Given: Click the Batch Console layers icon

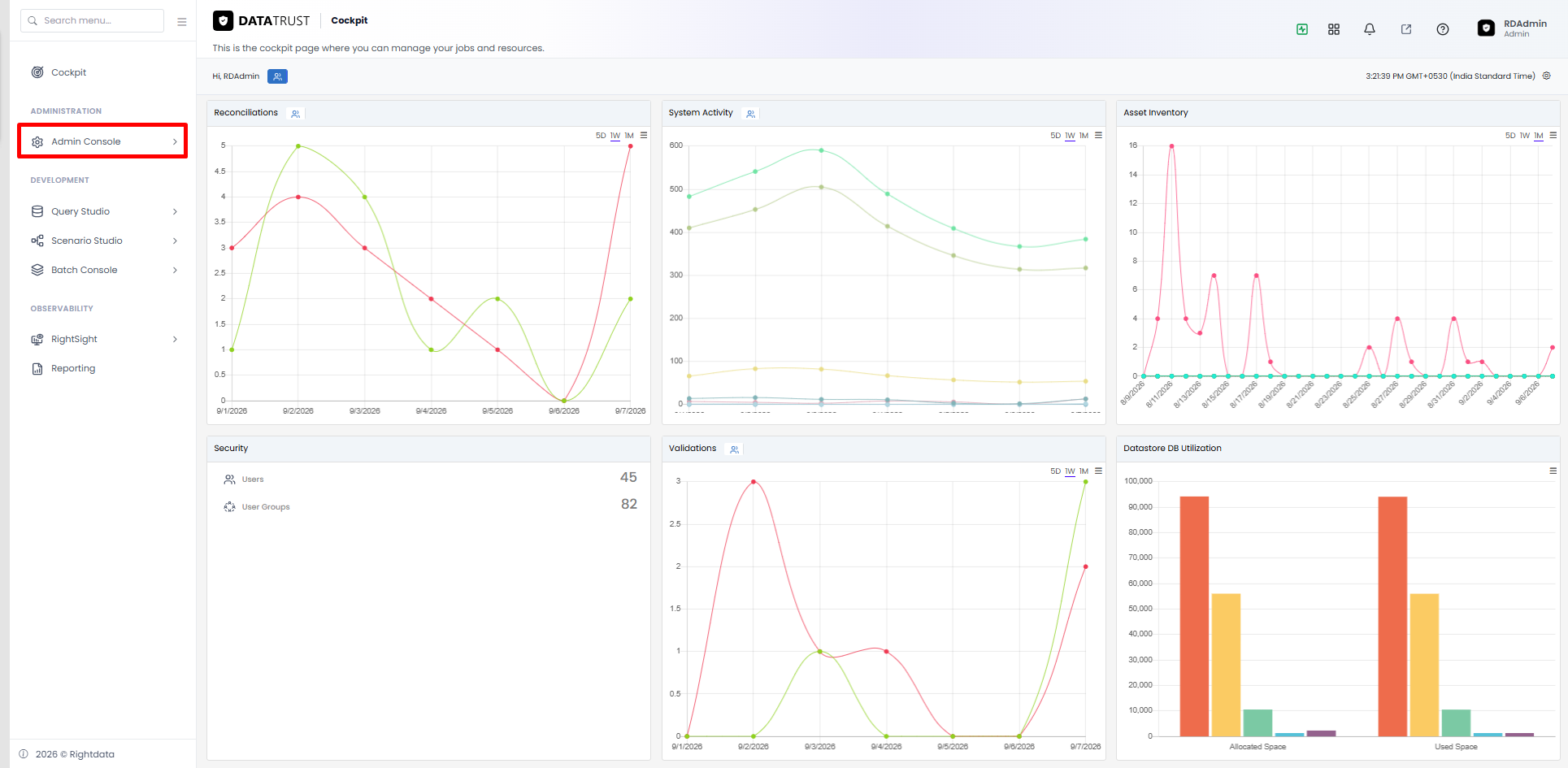Looking at the screenshot, I should point(37,270).
